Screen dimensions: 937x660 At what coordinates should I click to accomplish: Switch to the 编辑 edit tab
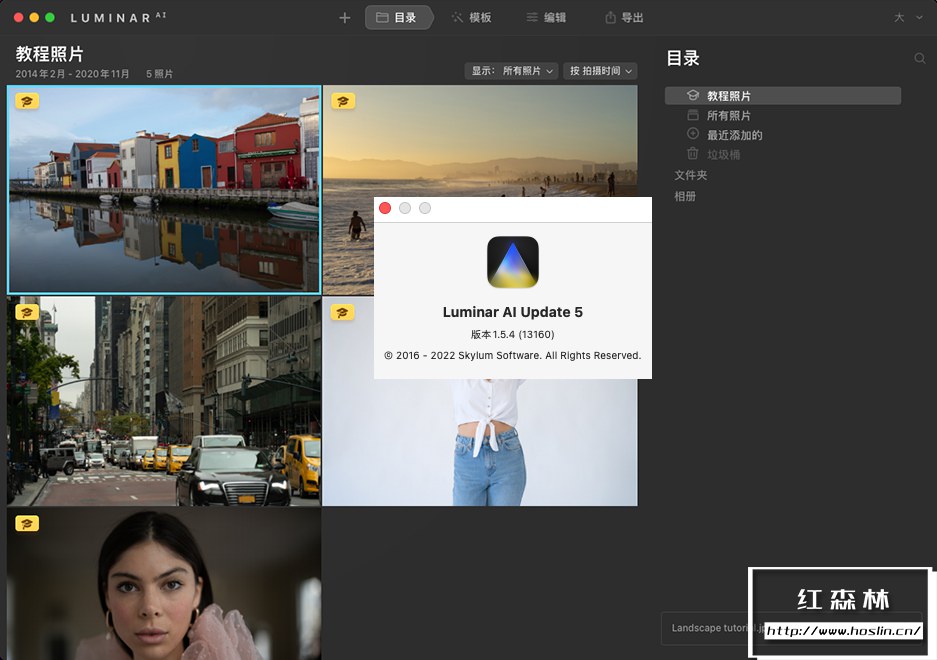[546, 18]
